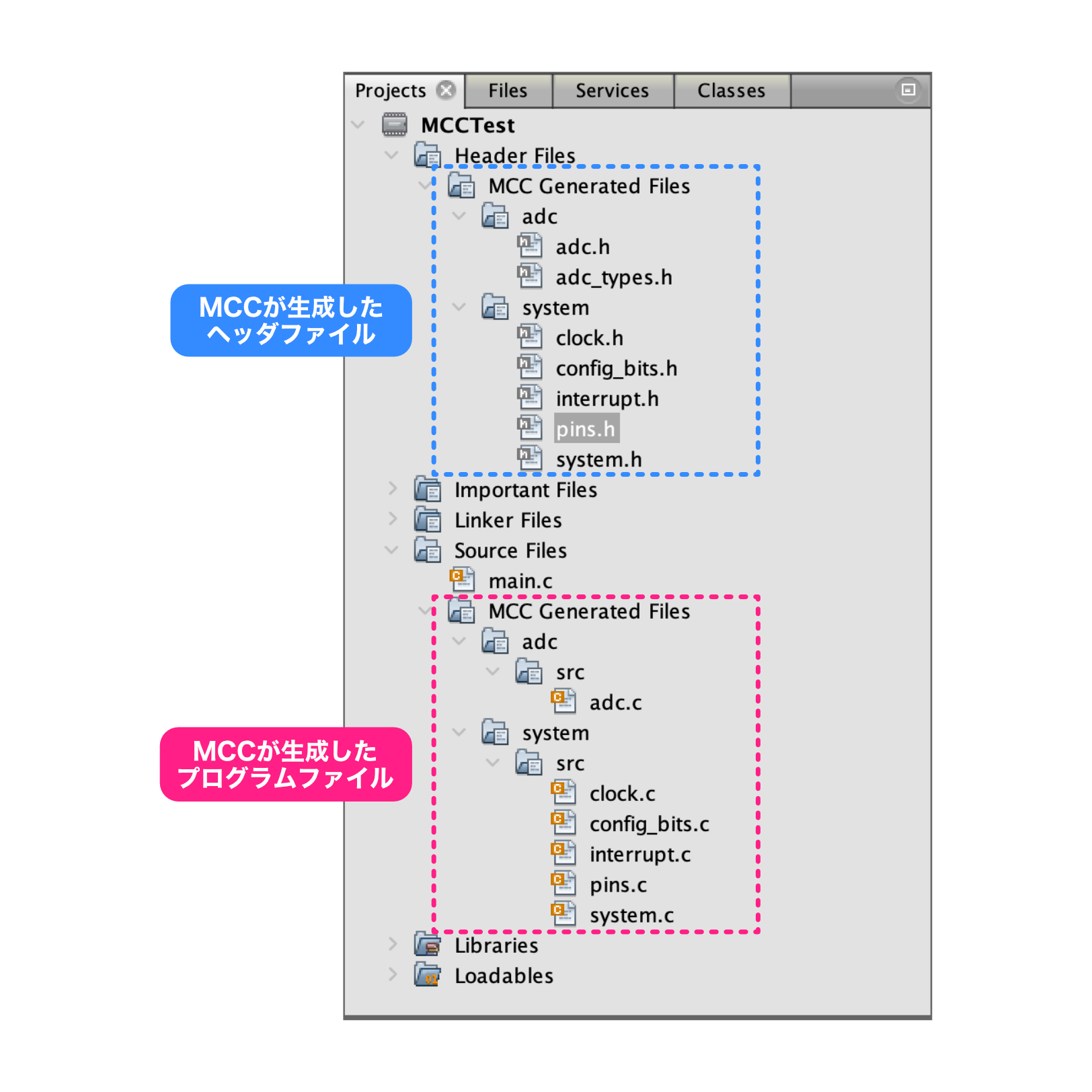Click the adc.c source file icon

tap(563, 702)
